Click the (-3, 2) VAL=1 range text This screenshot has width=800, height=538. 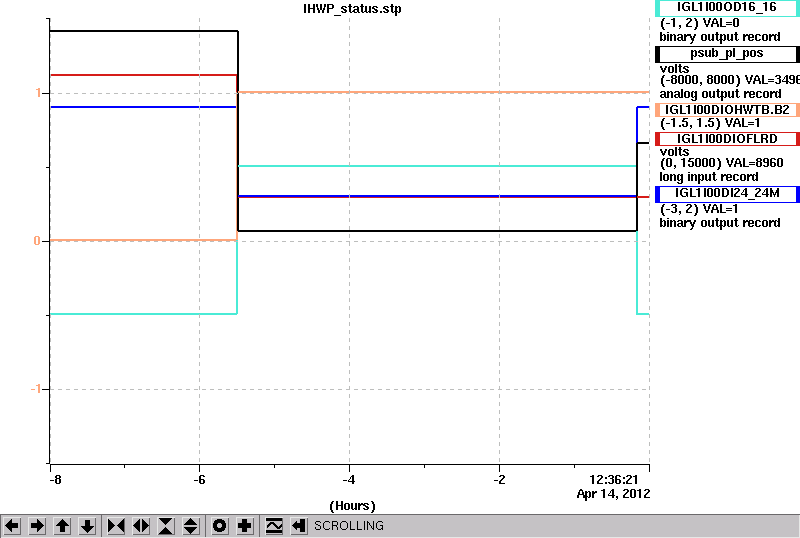click(699, 209)
